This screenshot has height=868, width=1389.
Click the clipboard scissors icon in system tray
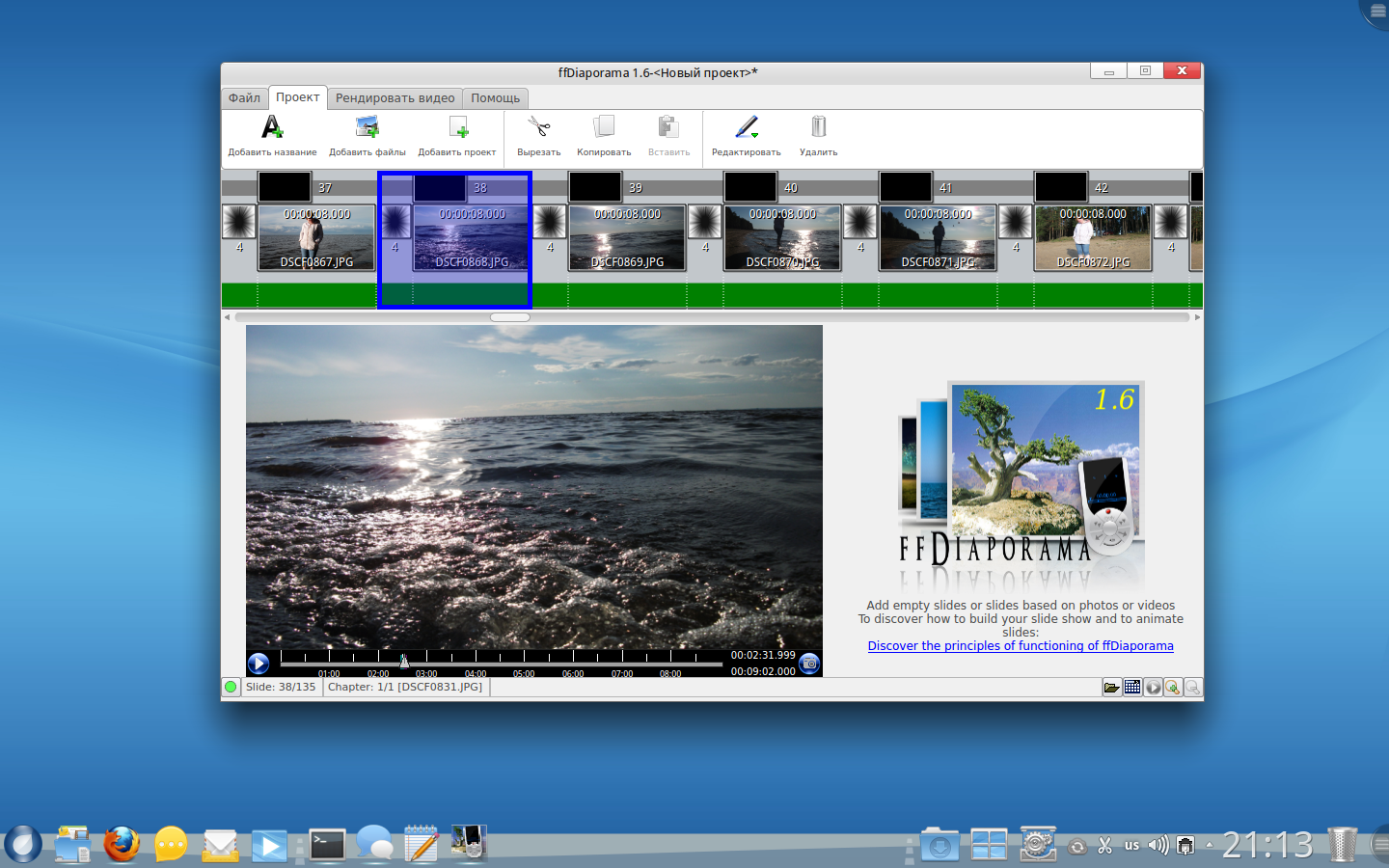click(x=1105, y=846)
